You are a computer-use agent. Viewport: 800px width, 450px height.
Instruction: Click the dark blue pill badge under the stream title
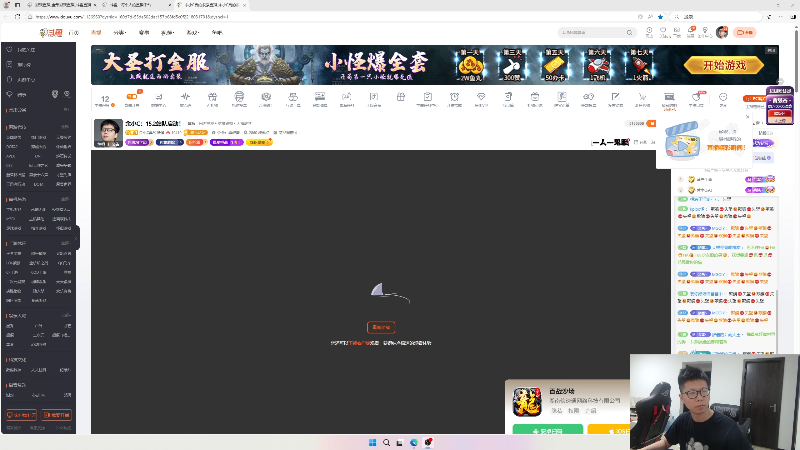[169, 142]
